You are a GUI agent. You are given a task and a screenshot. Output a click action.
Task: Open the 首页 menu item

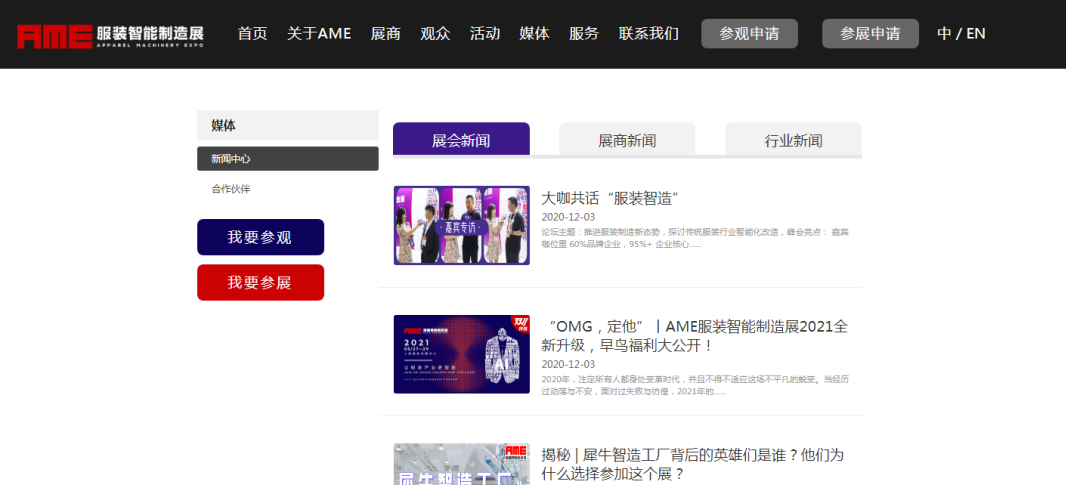click(252, 34)
